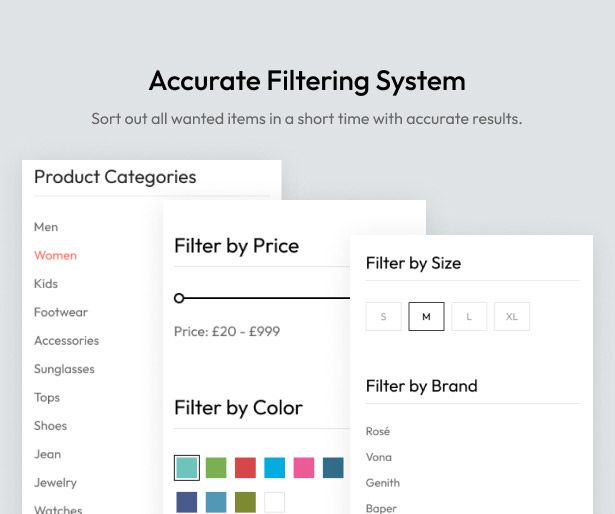Select the bright blue color swatch
This screenshot has width=615, height=514.
tap(274, 467)
